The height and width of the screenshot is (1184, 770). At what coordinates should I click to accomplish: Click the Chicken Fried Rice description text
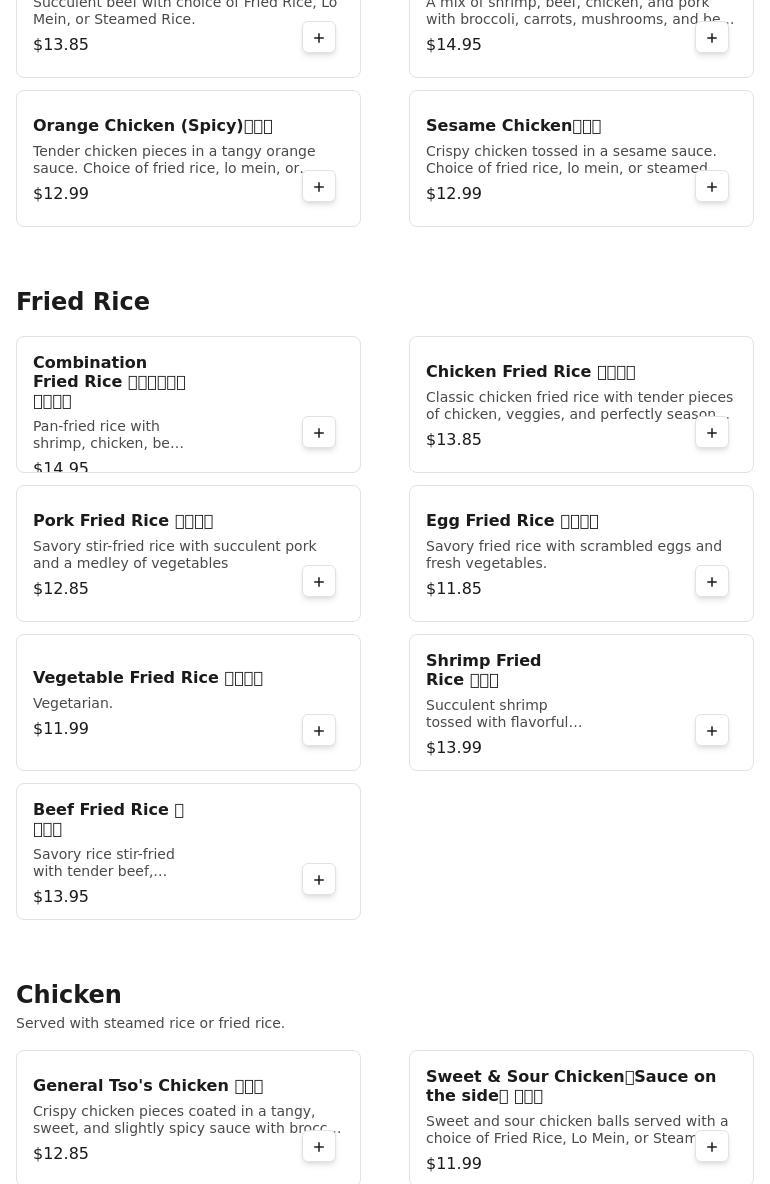point(579,406)
